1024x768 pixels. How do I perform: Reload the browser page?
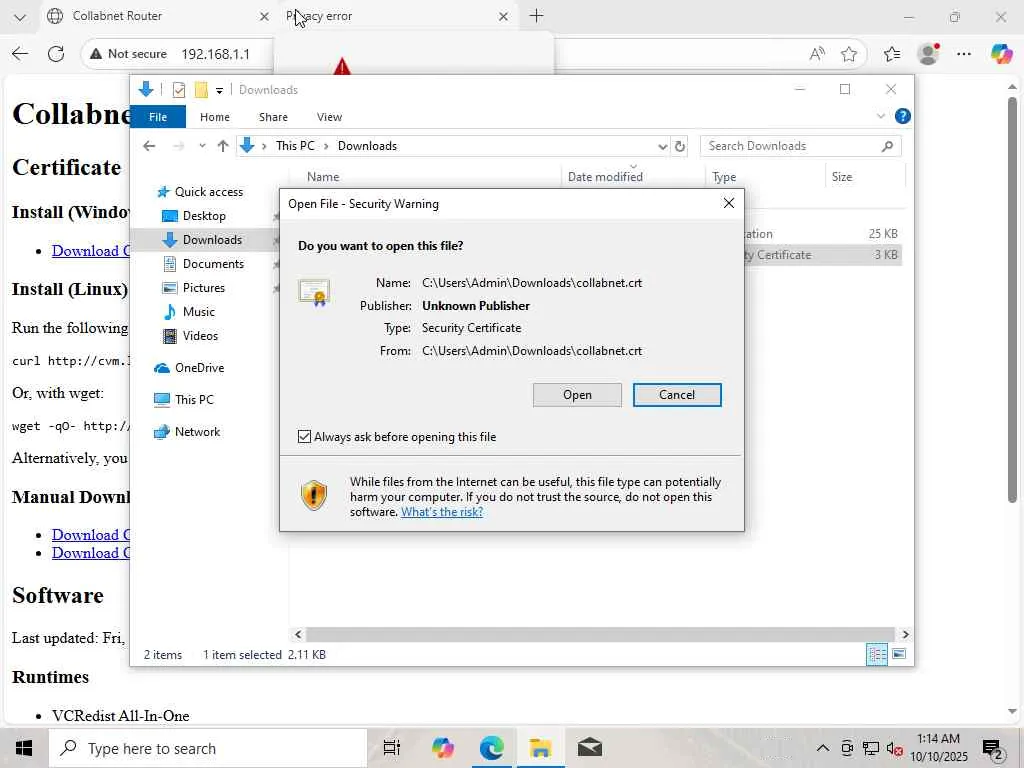coord(56,54)
